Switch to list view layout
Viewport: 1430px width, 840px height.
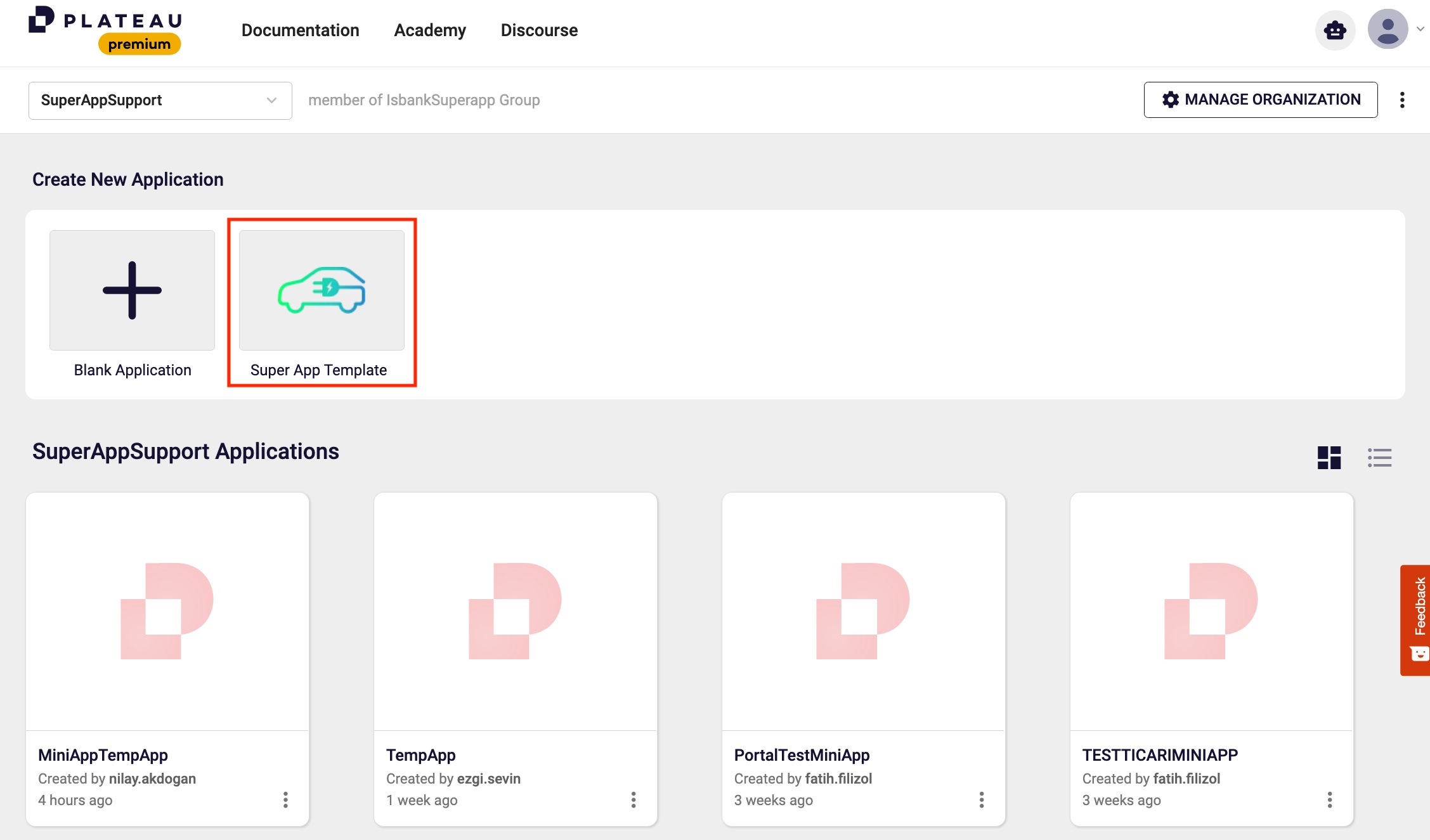pos(1379,457)
